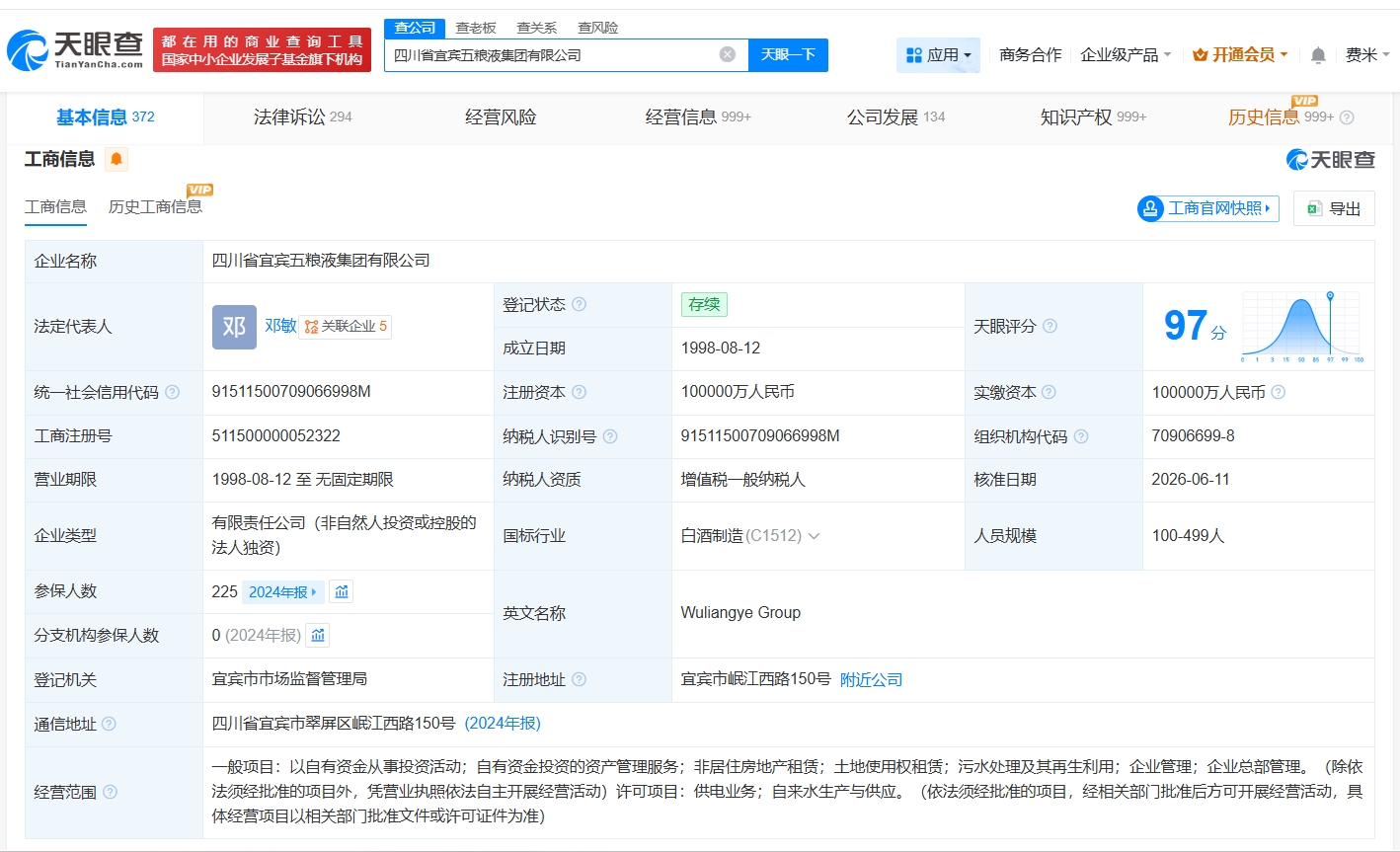
Task: Open the 经营风险 tab
Action: coord(501,117)
